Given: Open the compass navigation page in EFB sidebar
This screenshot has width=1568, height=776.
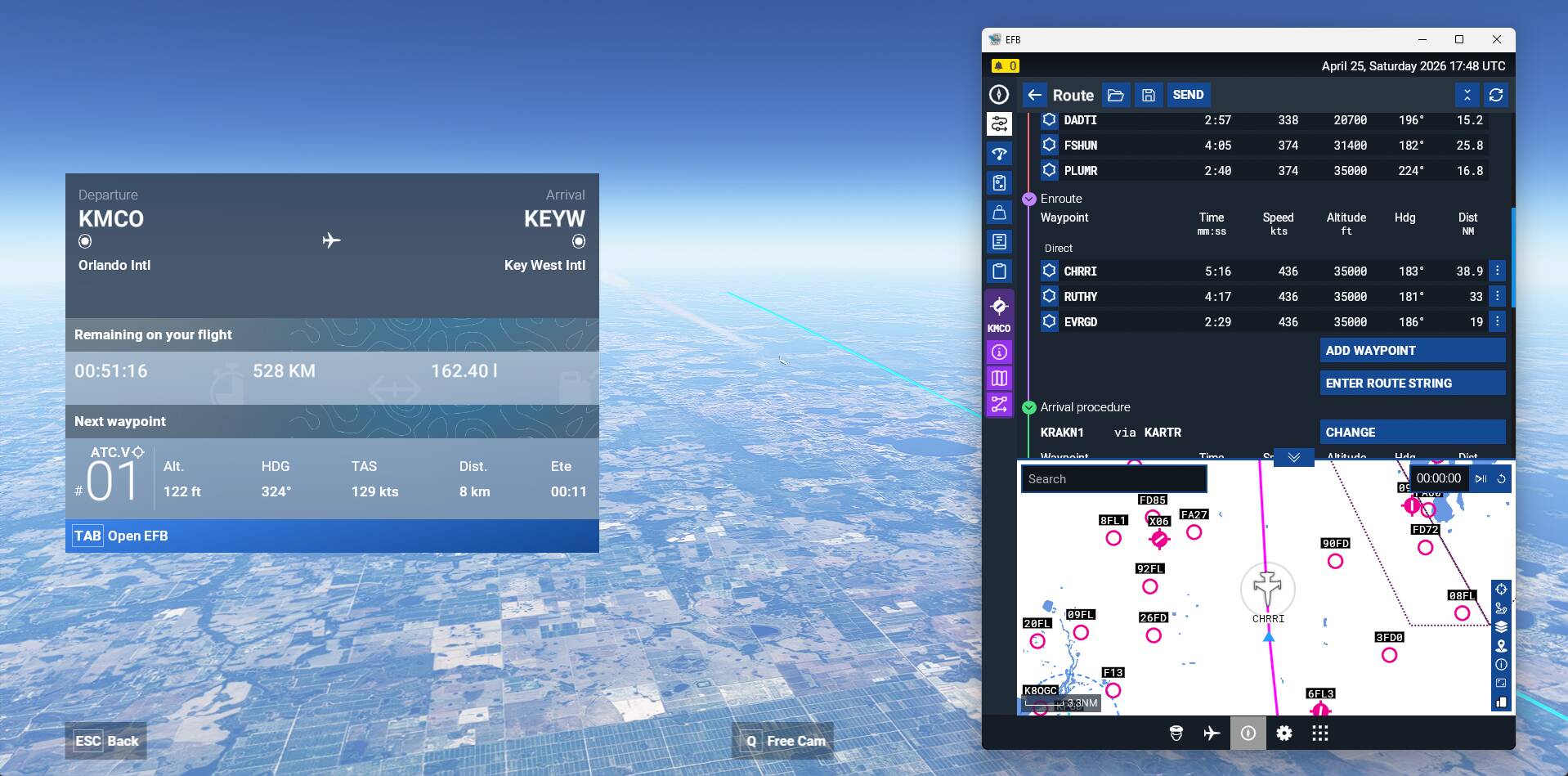Looking at the screenshot, I should 999,95.
